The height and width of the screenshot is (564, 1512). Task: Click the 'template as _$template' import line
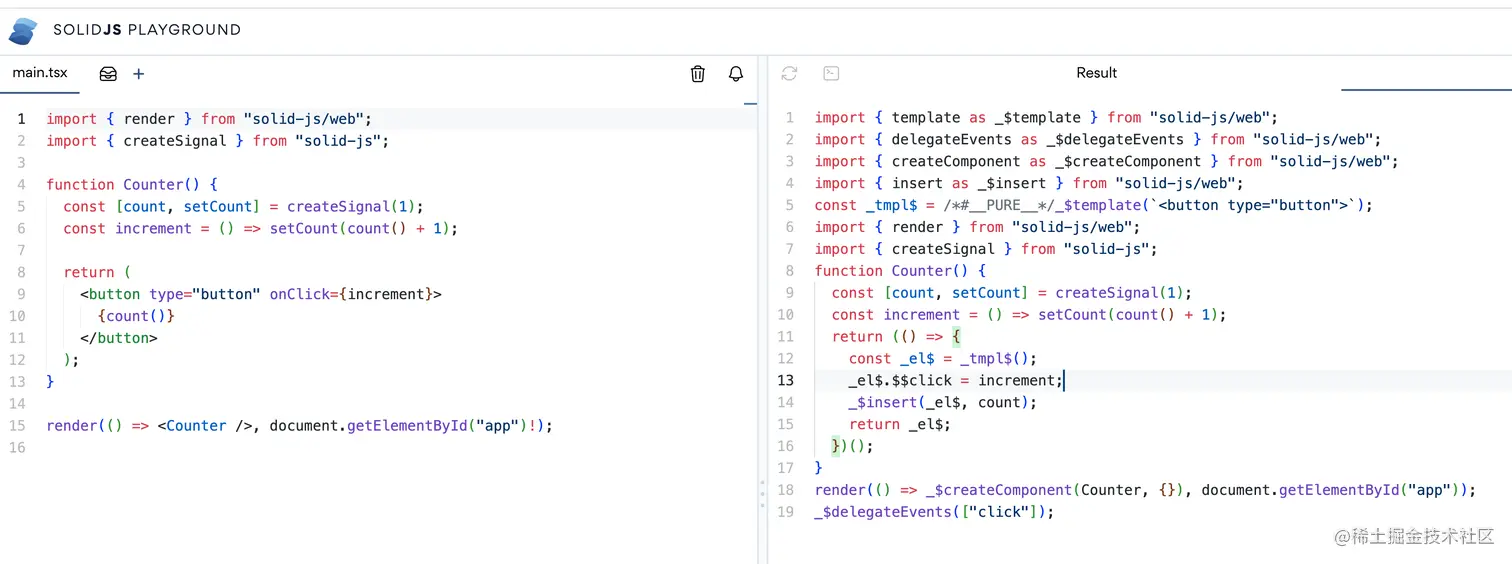click(x=1047, y=118)
